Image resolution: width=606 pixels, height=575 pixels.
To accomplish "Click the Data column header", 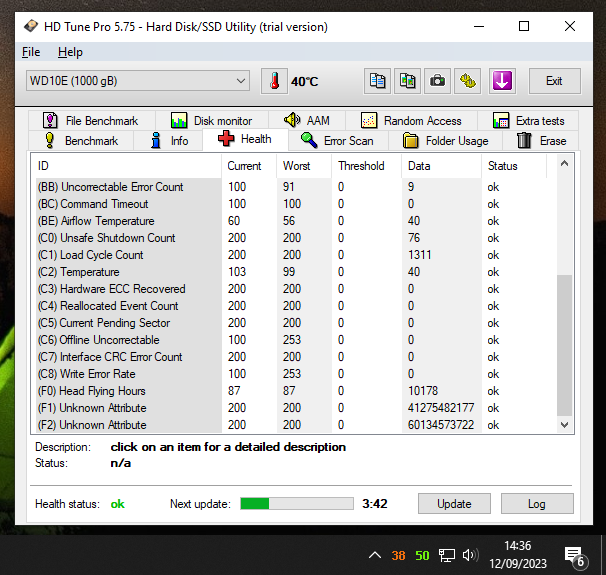I will [x=441, y=166].
